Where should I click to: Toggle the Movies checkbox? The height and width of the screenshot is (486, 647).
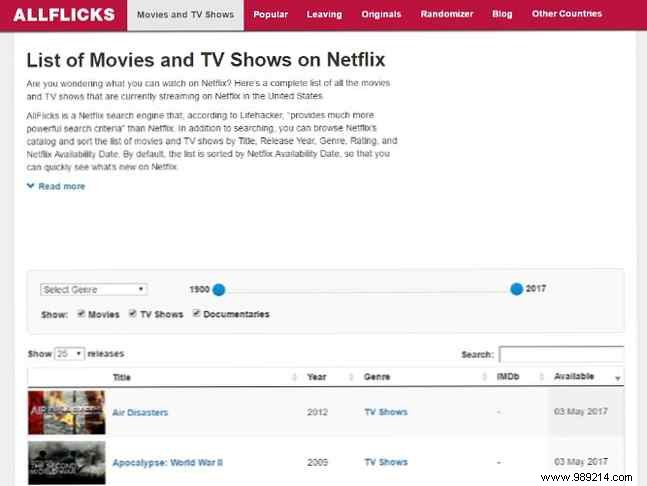(81, 314)
